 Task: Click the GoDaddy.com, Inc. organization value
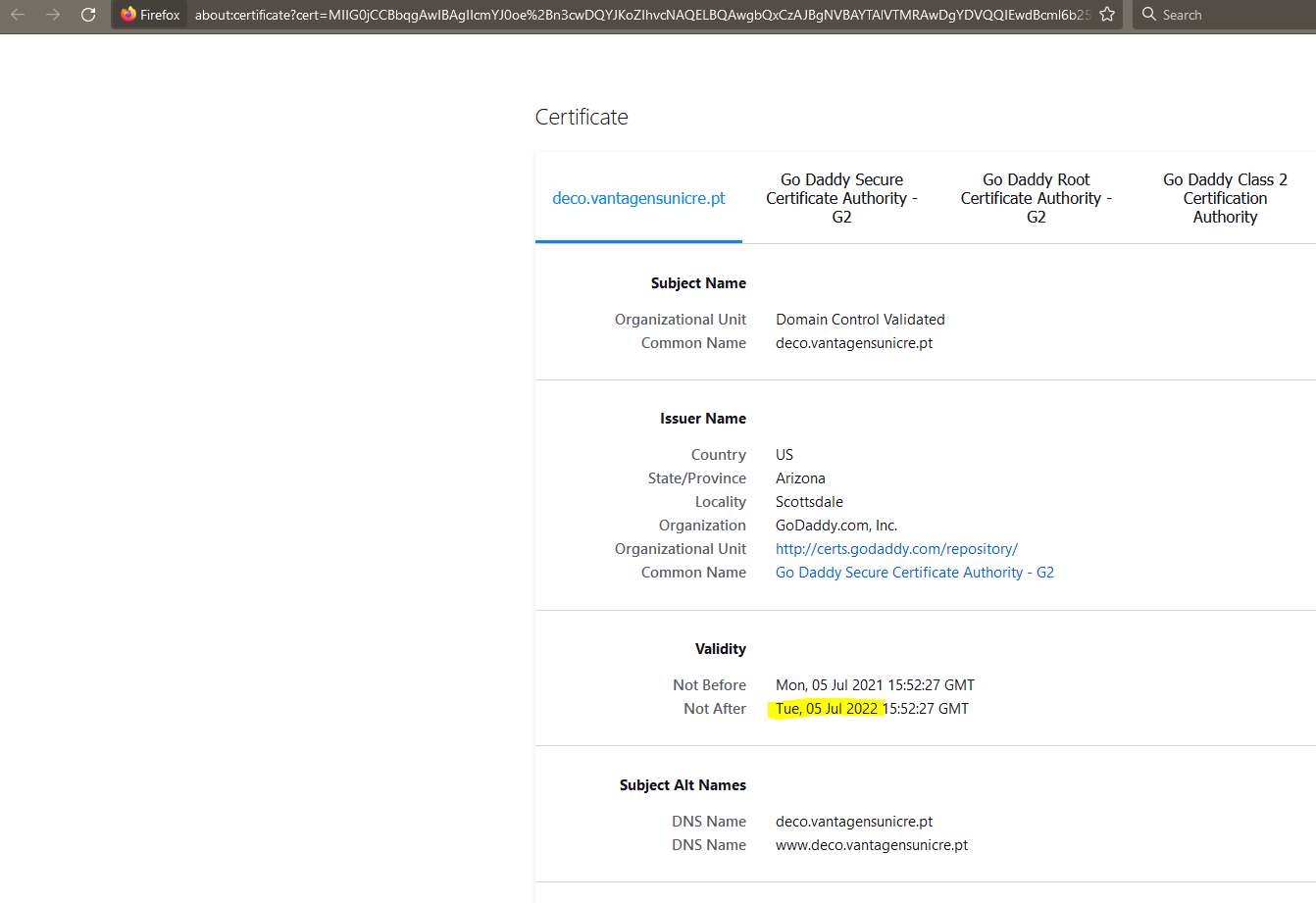click(x=835, y=526)
